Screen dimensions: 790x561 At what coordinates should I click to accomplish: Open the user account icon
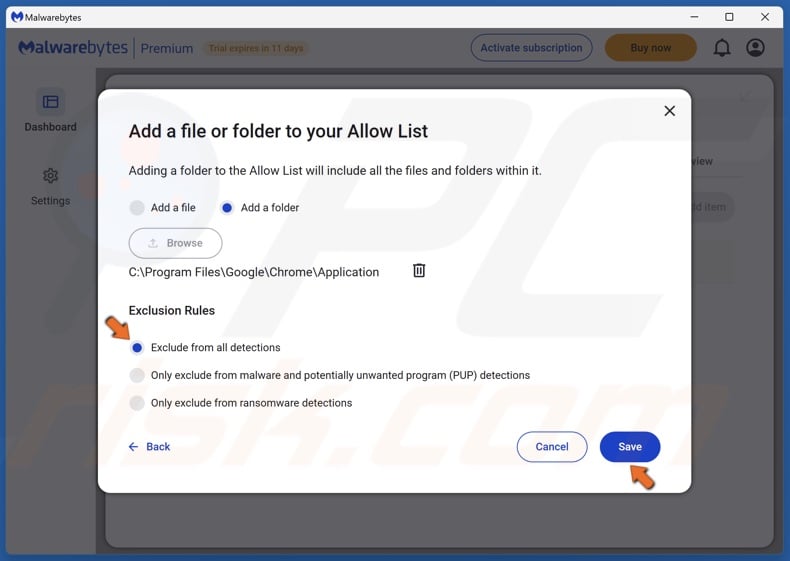[x=755, y=48]
